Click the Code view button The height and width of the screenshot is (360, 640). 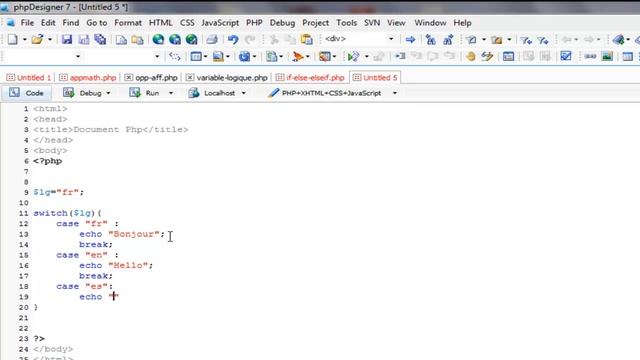tap(27, 93)
